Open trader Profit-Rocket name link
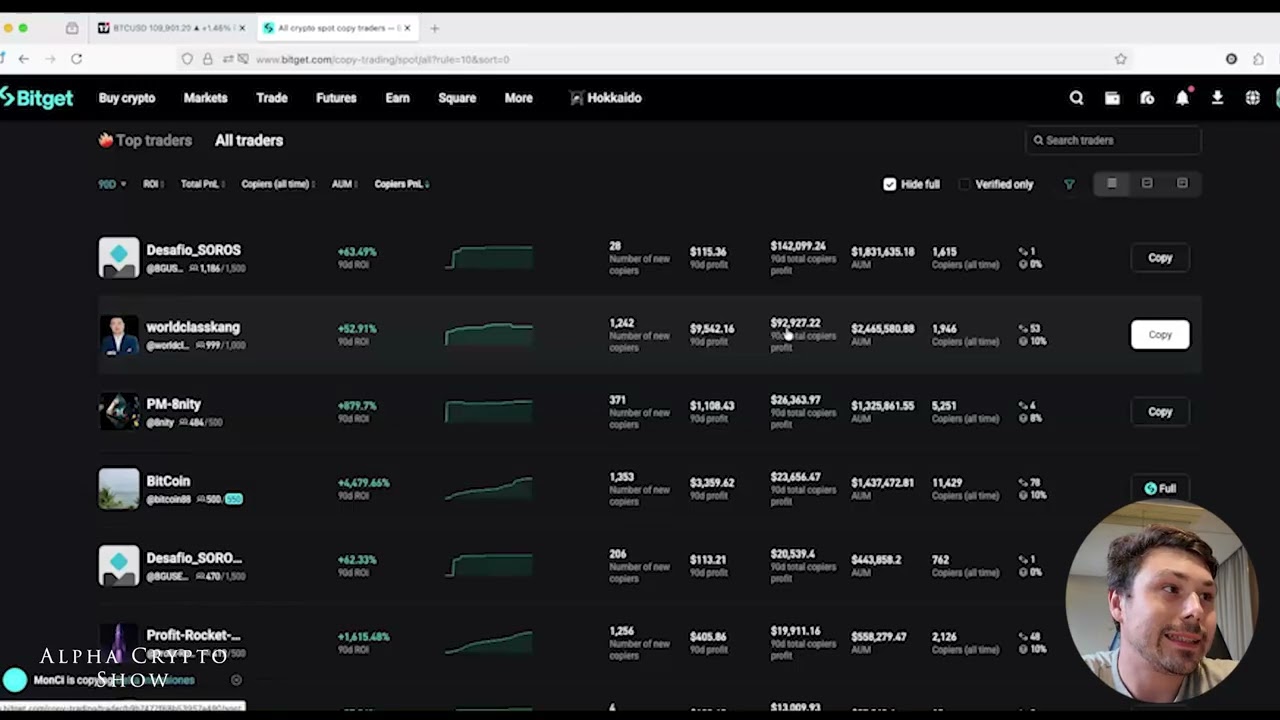1280x720 pixels. 193,635
